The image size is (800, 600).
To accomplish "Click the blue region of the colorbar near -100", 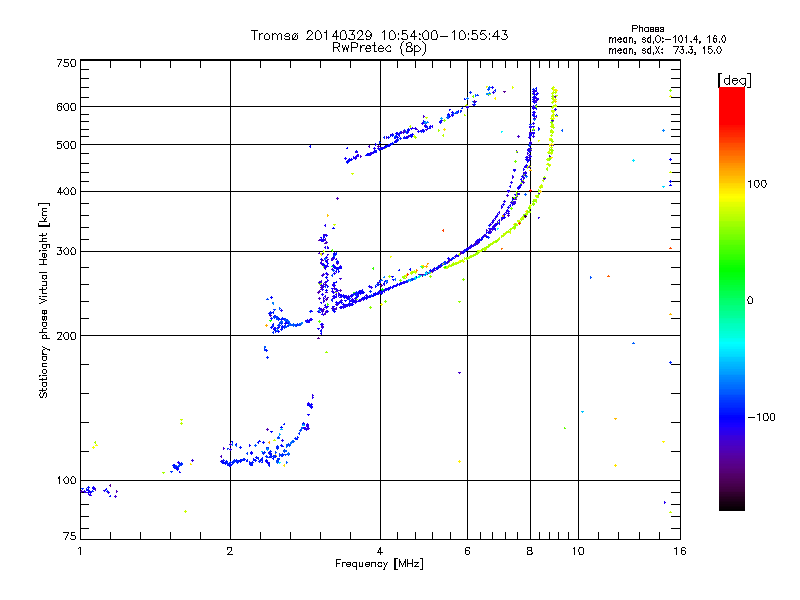I will [732, 416].
